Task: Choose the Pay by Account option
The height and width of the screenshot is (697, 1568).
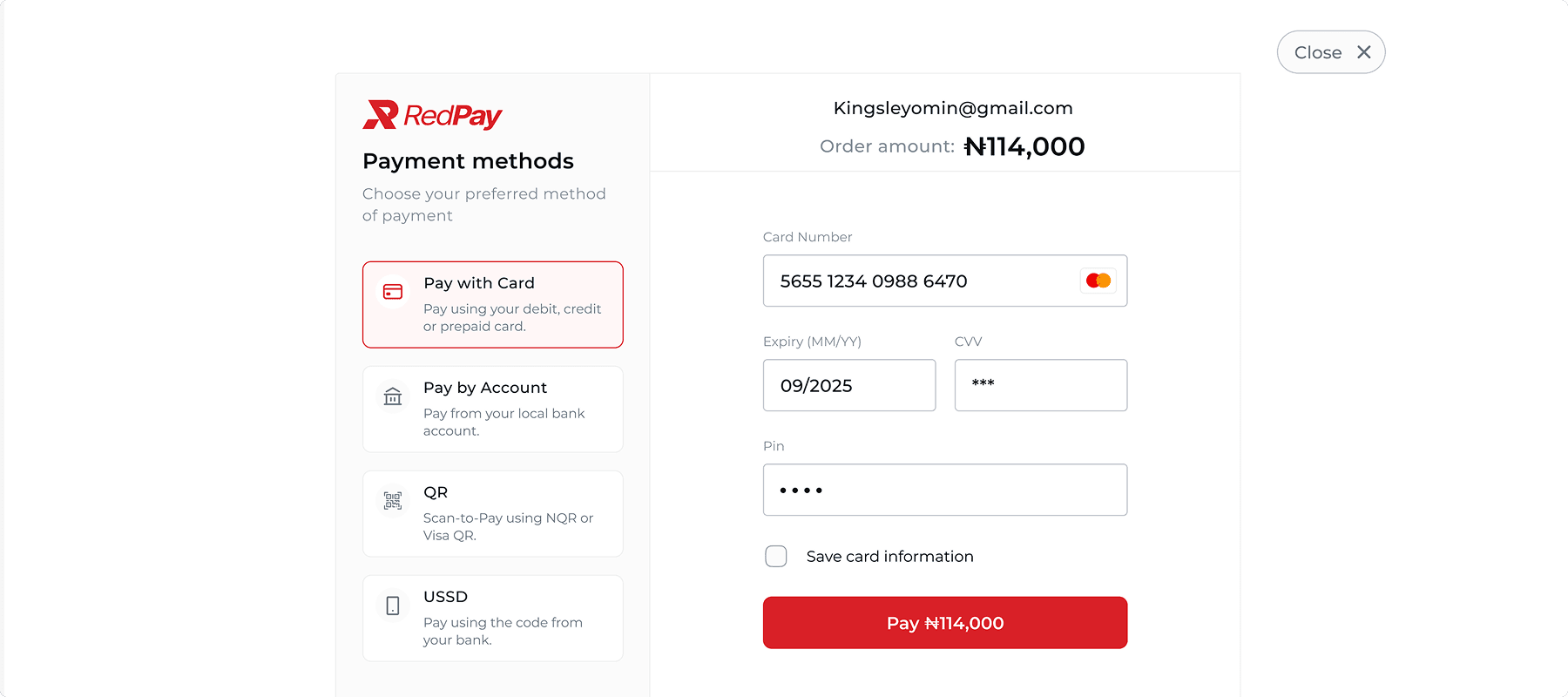Action: (493, 409)
